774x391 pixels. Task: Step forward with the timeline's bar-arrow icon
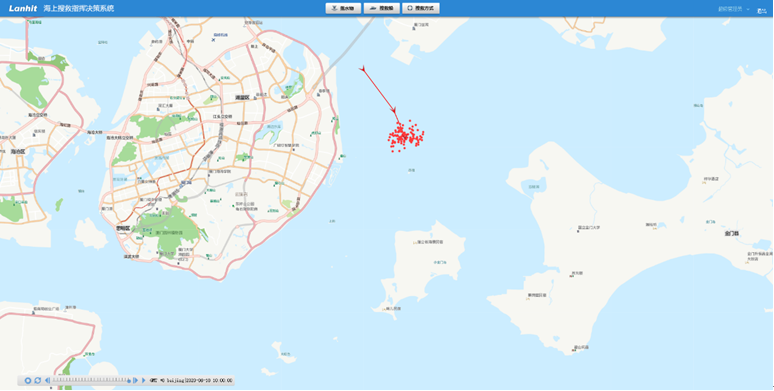135,380
